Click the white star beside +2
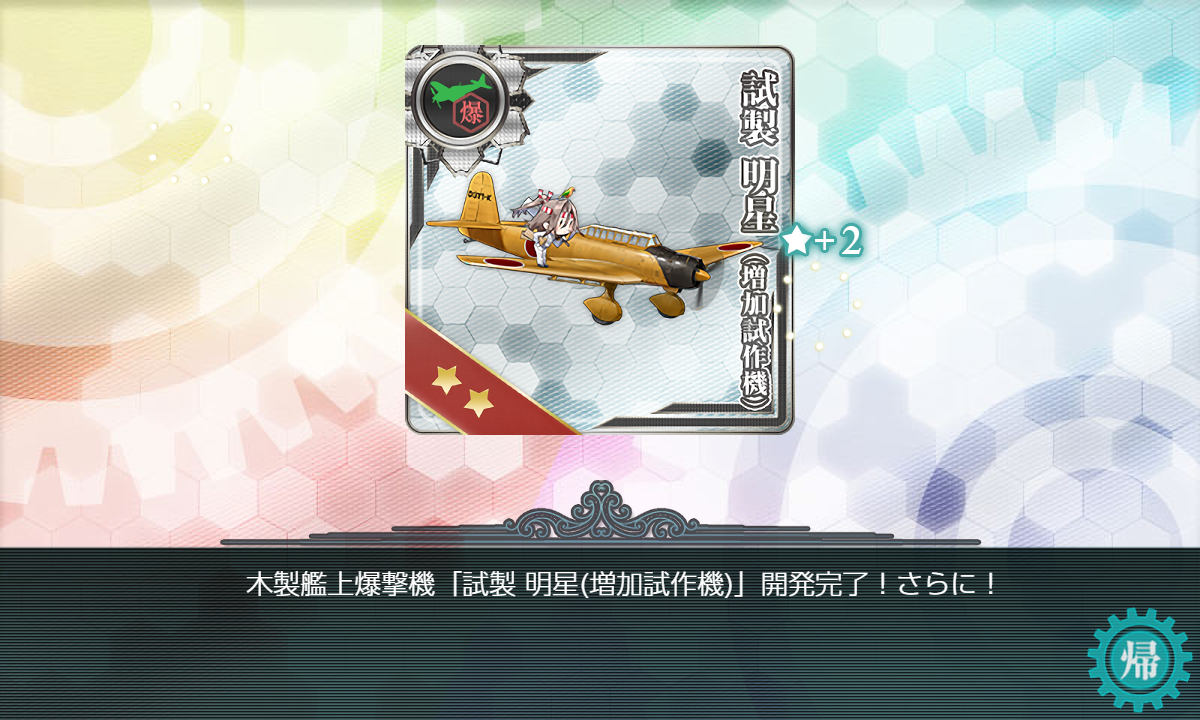The height and width of the screenshot is (720, 1200). 796,241
